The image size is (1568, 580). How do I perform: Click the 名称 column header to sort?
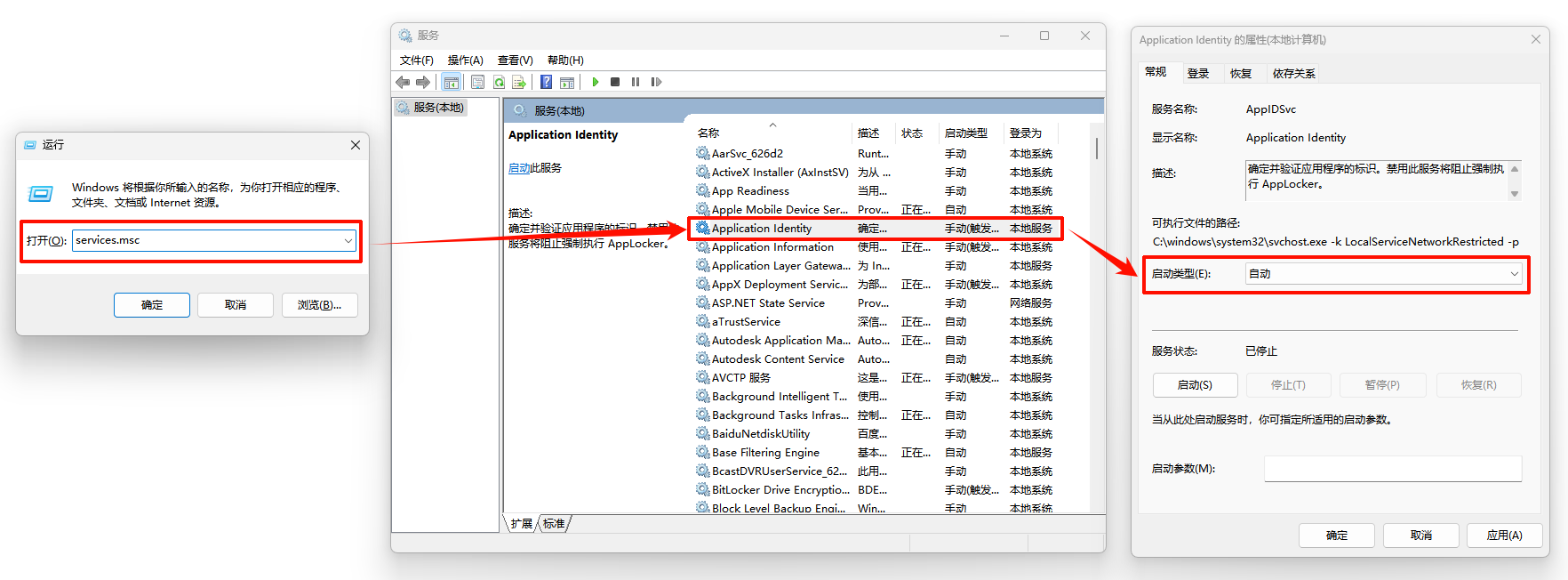point(708,133)
